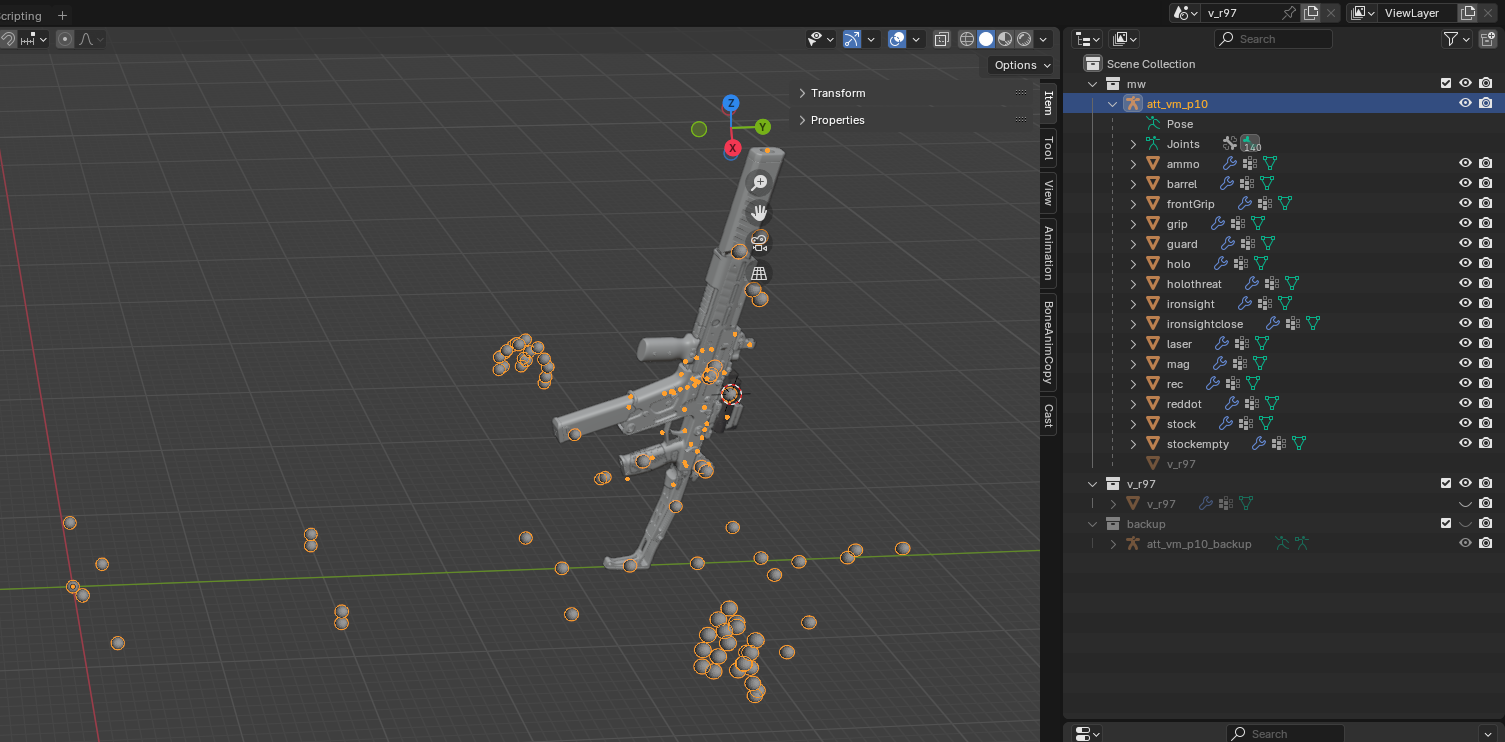Enable wireframe viewport shading
This screenshot has height=742, width=1505.
click(x=967, y=39)
